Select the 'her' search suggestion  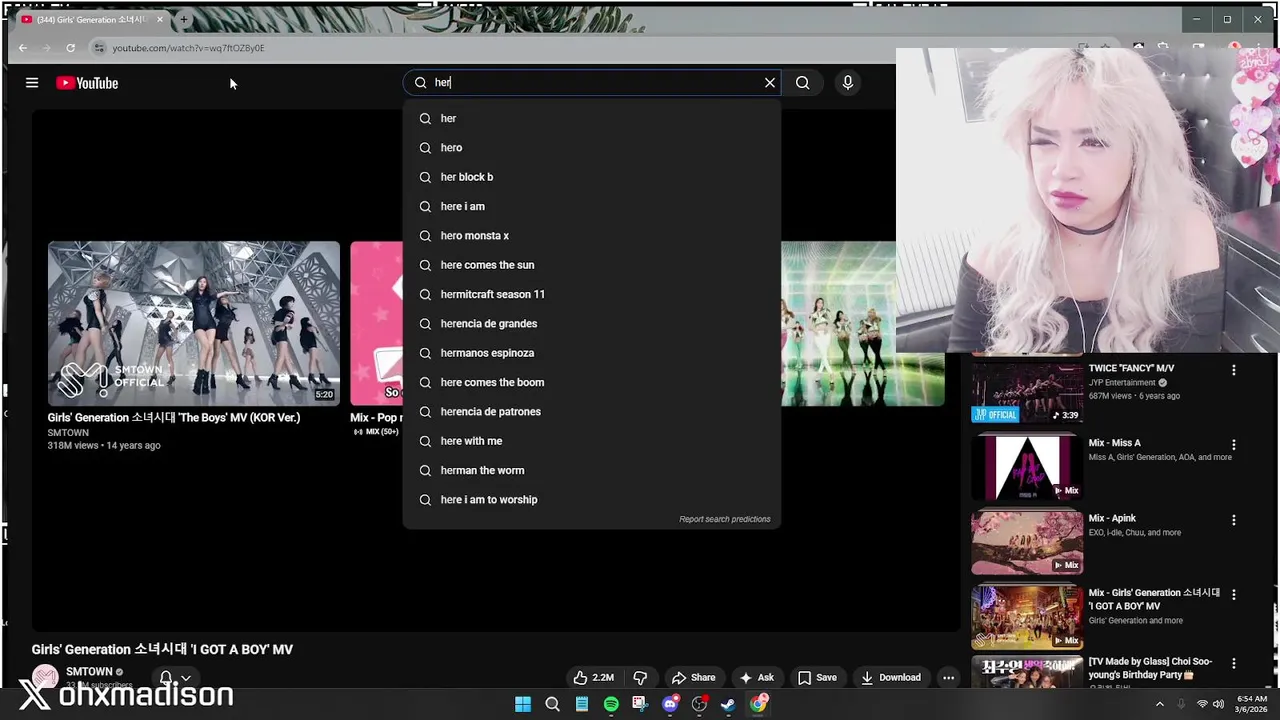[592, 118]
